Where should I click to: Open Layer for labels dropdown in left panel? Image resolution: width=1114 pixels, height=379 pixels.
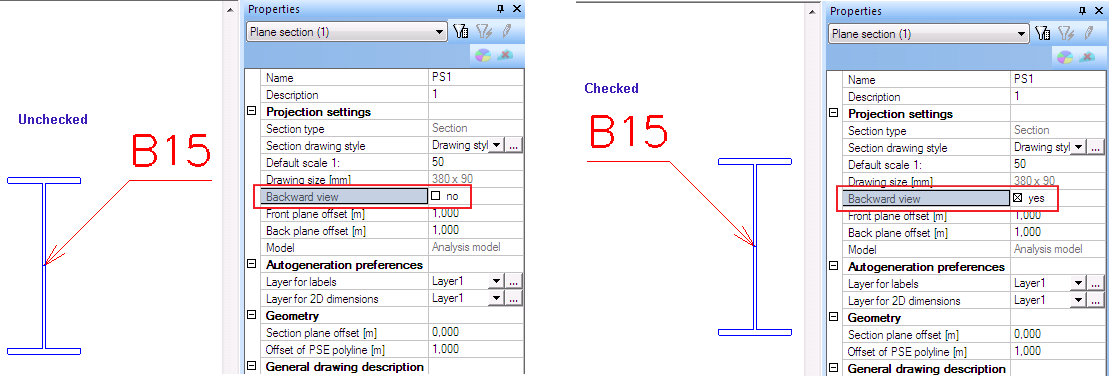[496, 282]
